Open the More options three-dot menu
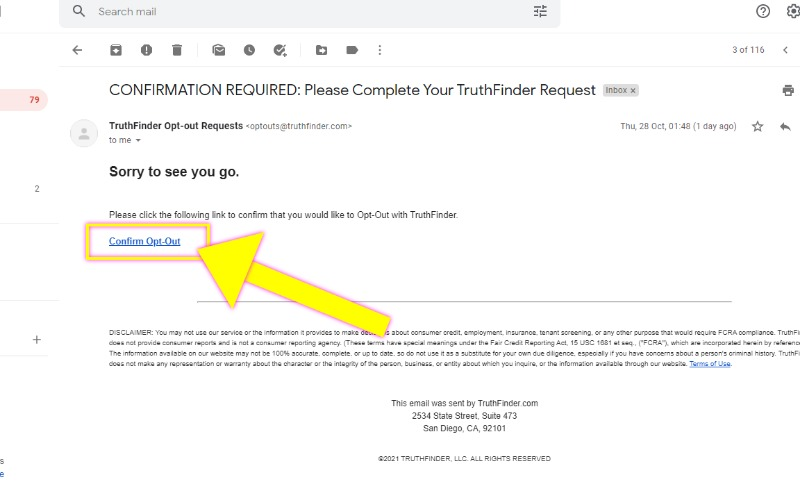Viewport: 800px width, 500px height. click(x=380, y=50)
